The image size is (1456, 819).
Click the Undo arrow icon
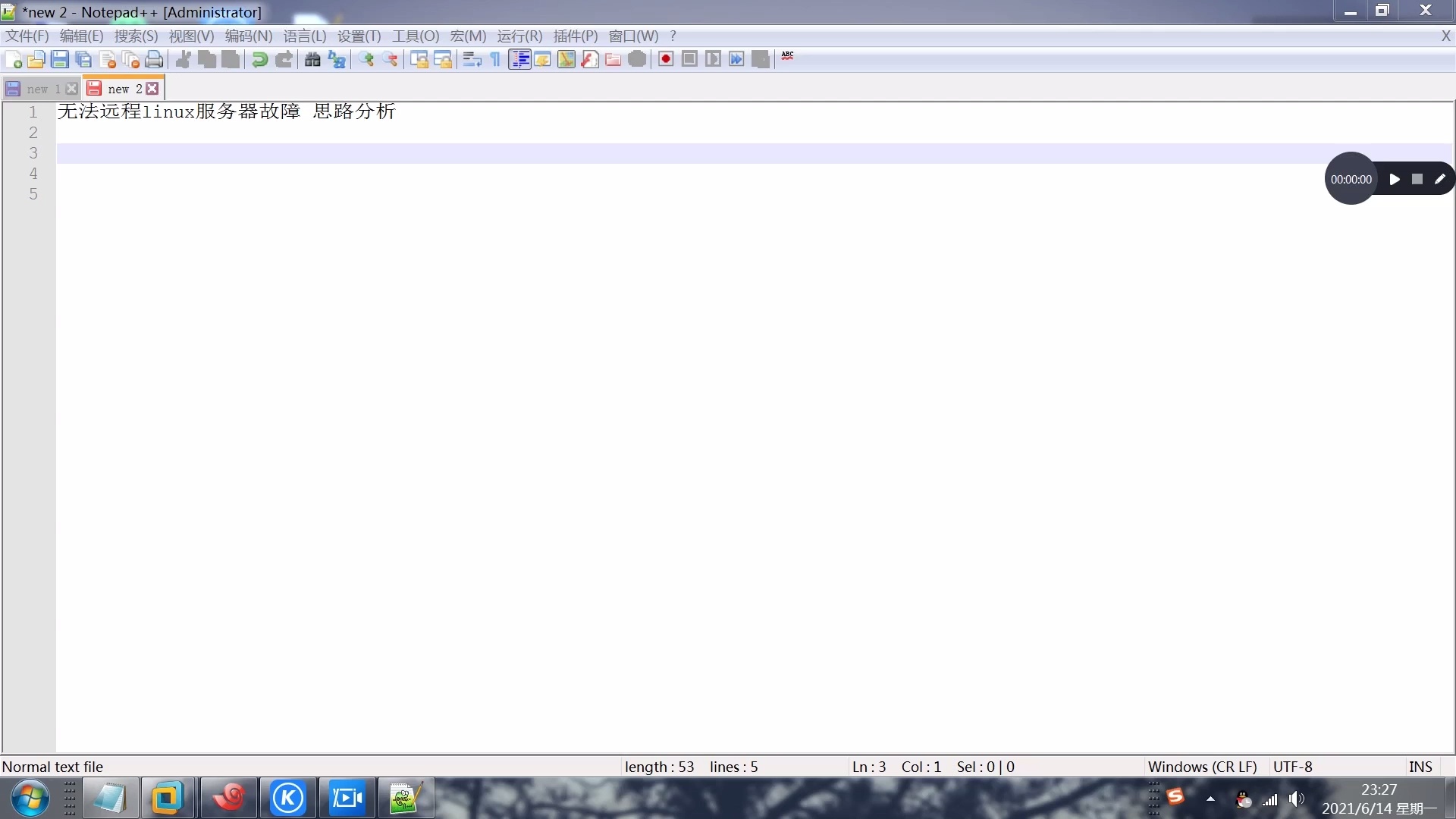coord(259,59)
